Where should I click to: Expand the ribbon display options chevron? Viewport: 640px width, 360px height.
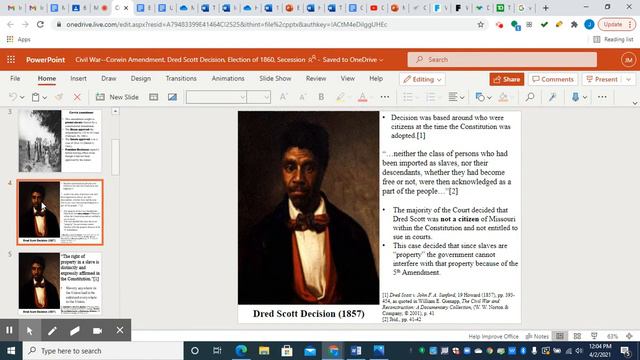635,103
